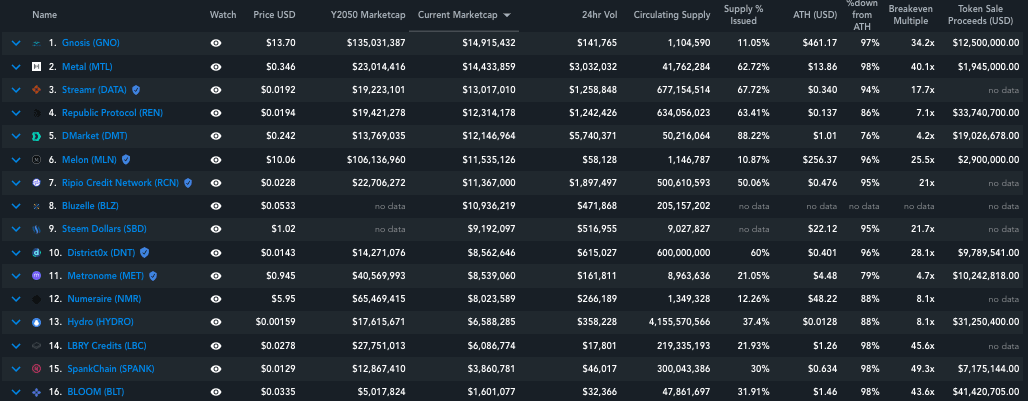Sort by the Name column header
Viewport: 1028px width, 401px height.
coord(45,14)
